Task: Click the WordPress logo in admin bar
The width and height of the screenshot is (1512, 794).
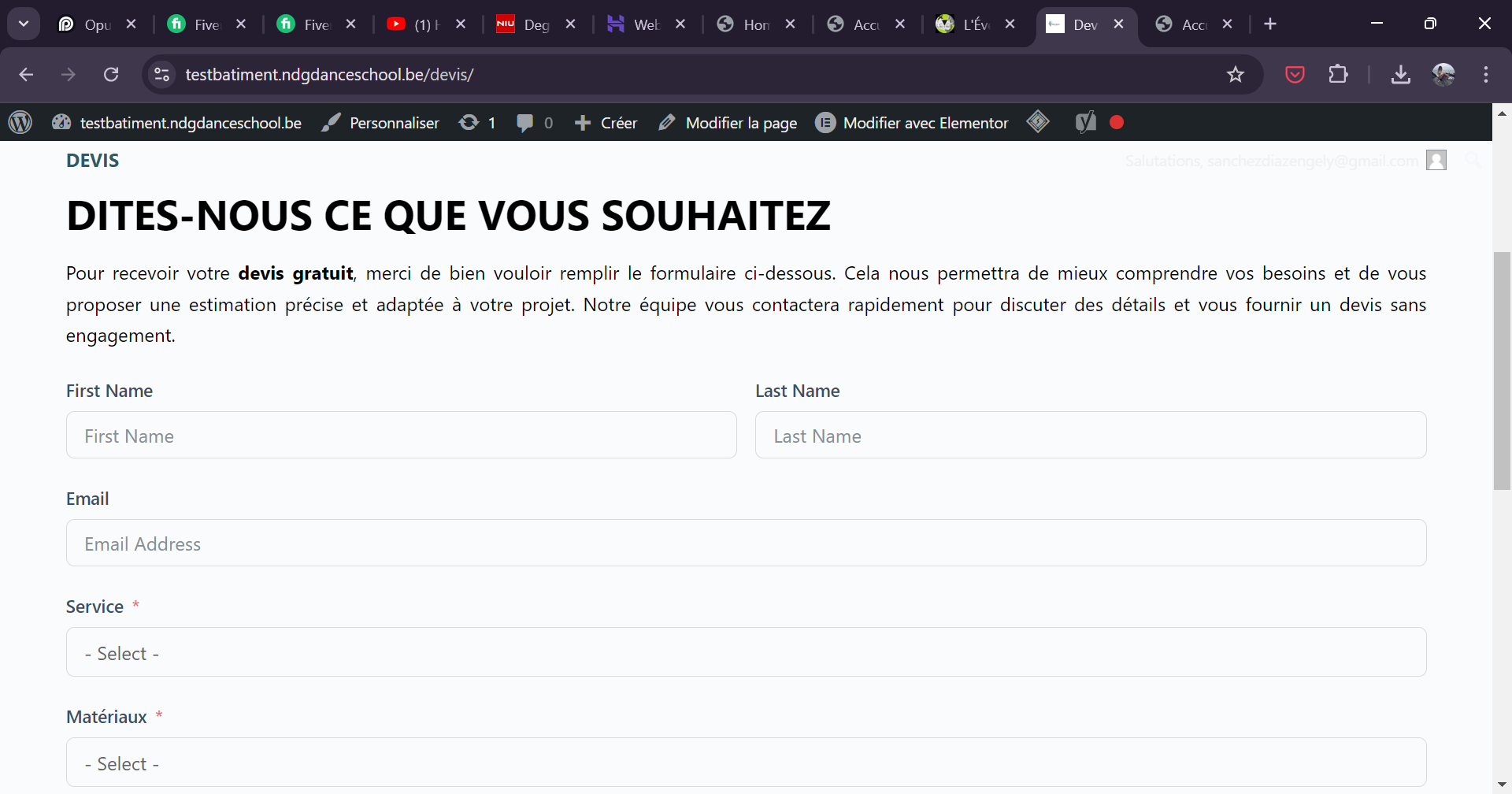Action: click(20, 122)
